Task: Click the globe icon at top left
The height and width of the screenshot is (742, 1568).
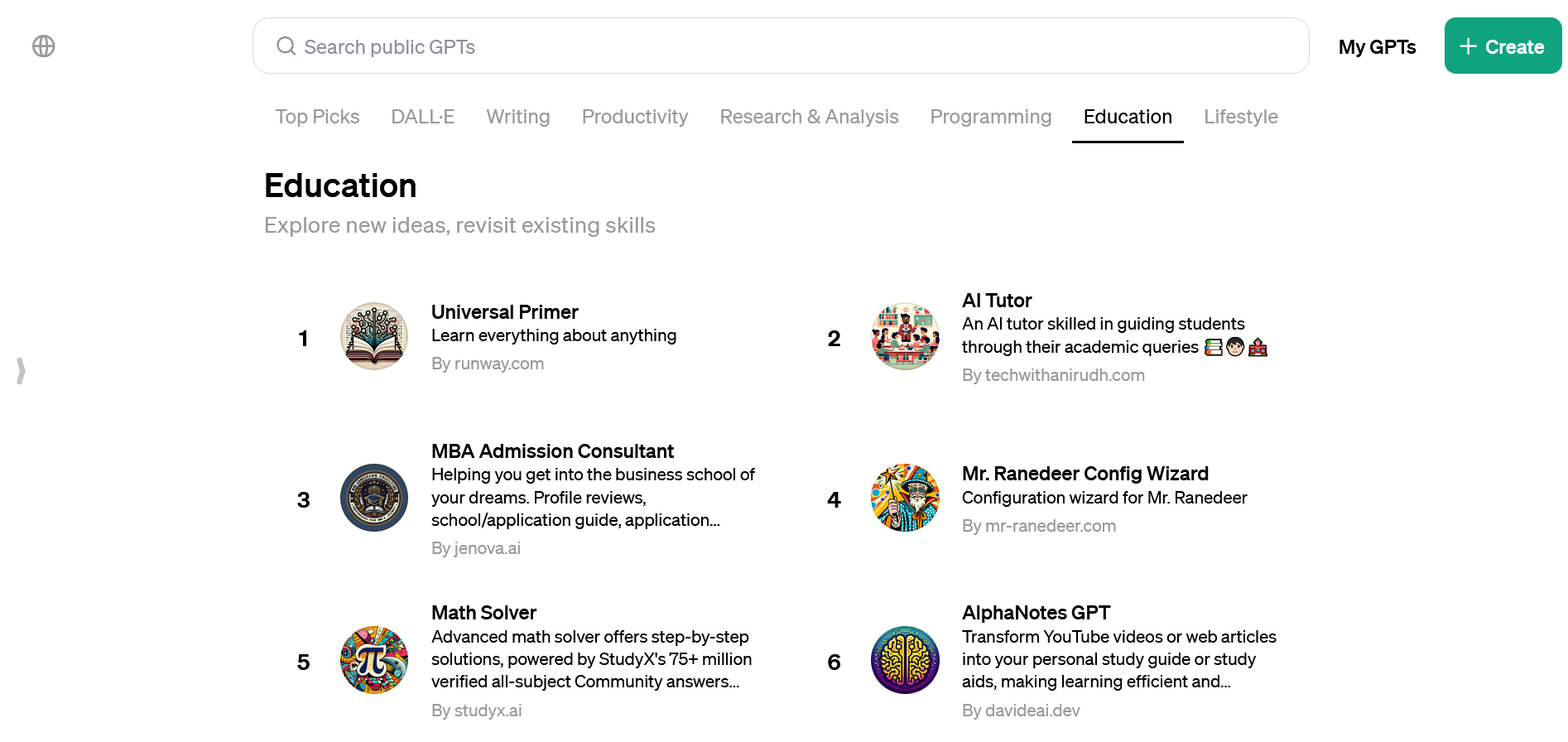Action: 44,46
